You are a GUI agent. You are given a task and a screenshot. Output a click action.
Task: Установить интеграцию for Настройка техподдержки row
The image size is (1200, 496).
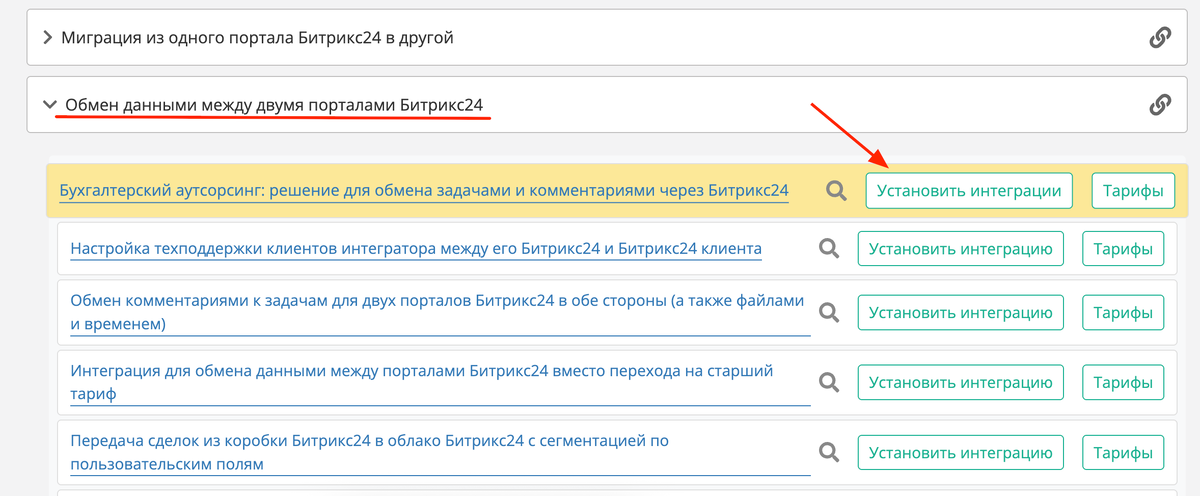pyautogui.click(x=961, y=248)
